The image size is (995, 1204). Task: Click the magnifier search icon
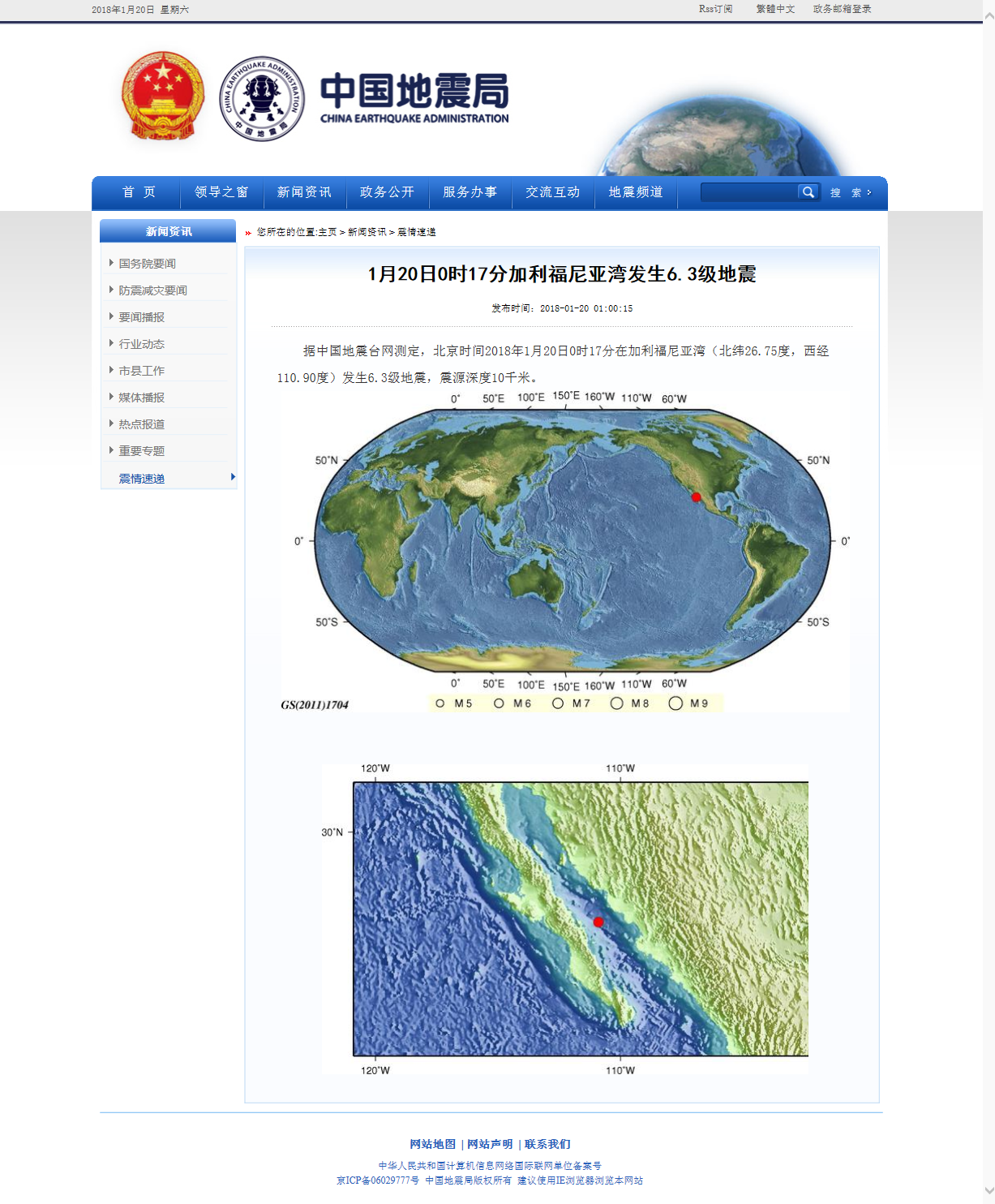[x=808, y=192]
